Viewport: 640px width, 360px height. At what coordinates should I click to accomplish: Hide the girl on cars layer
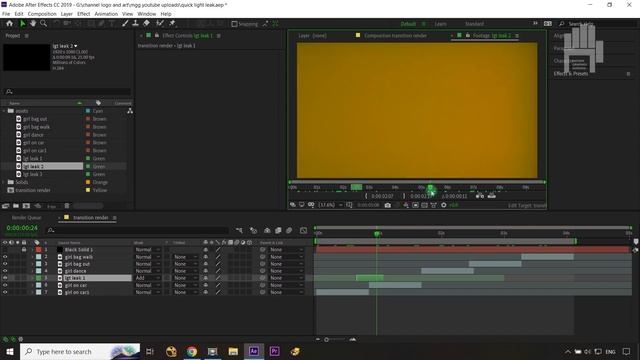tap(5, 292)
